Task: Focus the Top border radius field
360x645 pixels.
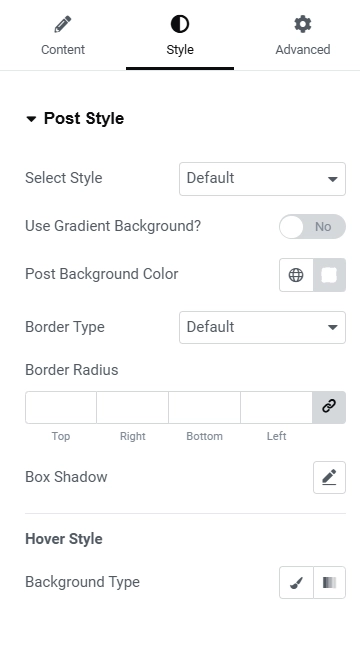Action: point(61,407)
